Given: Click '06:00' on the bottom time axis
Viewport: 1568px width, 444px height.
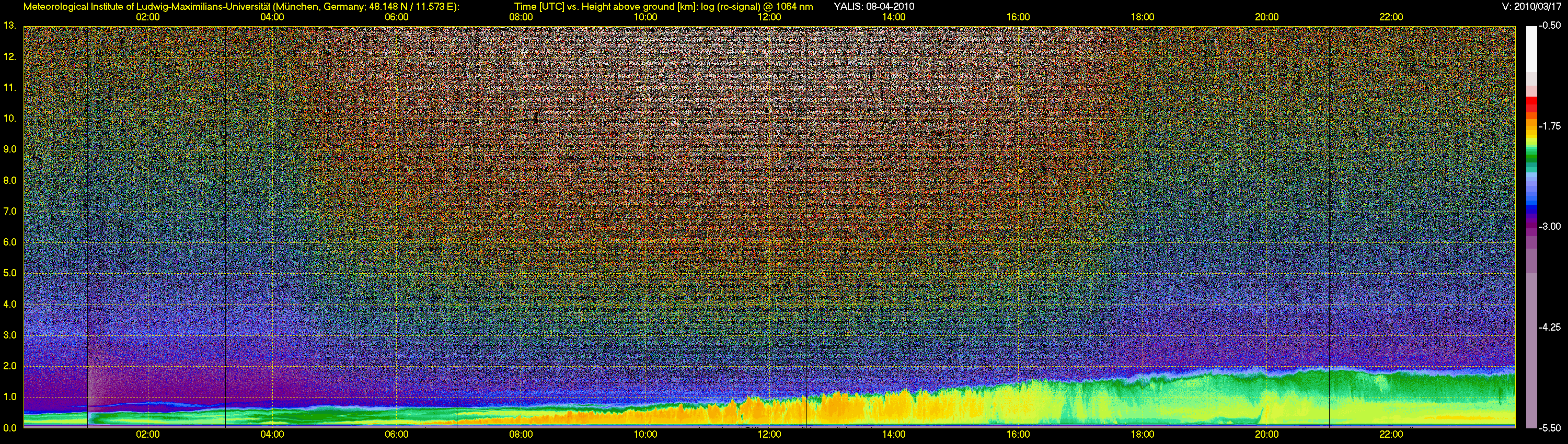Looking at the screenshot, I should (396, 435).
